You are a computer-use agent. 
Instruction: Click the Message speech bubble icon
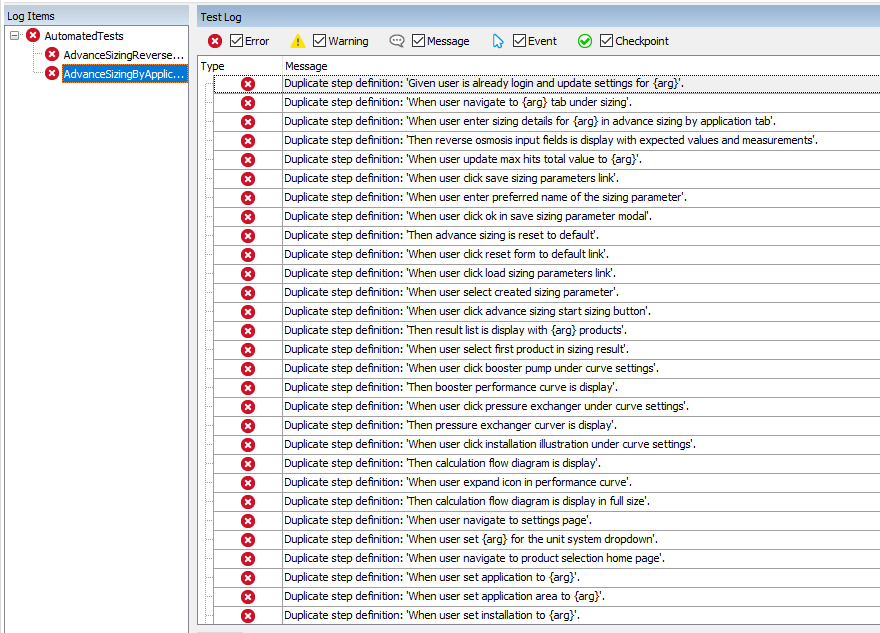pyautogui.click(x=397, y=41)
